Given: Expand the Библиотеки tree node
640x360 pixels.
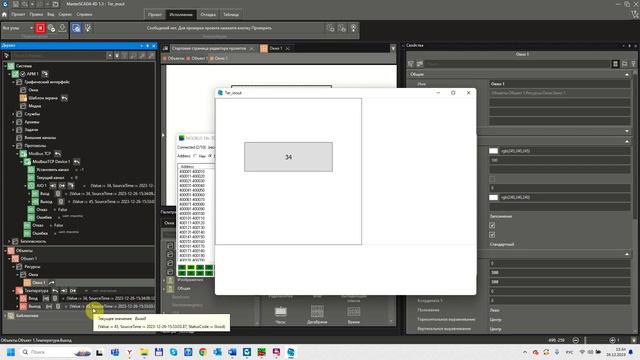Looking at the screenshot, I should (x=5, y=316).
